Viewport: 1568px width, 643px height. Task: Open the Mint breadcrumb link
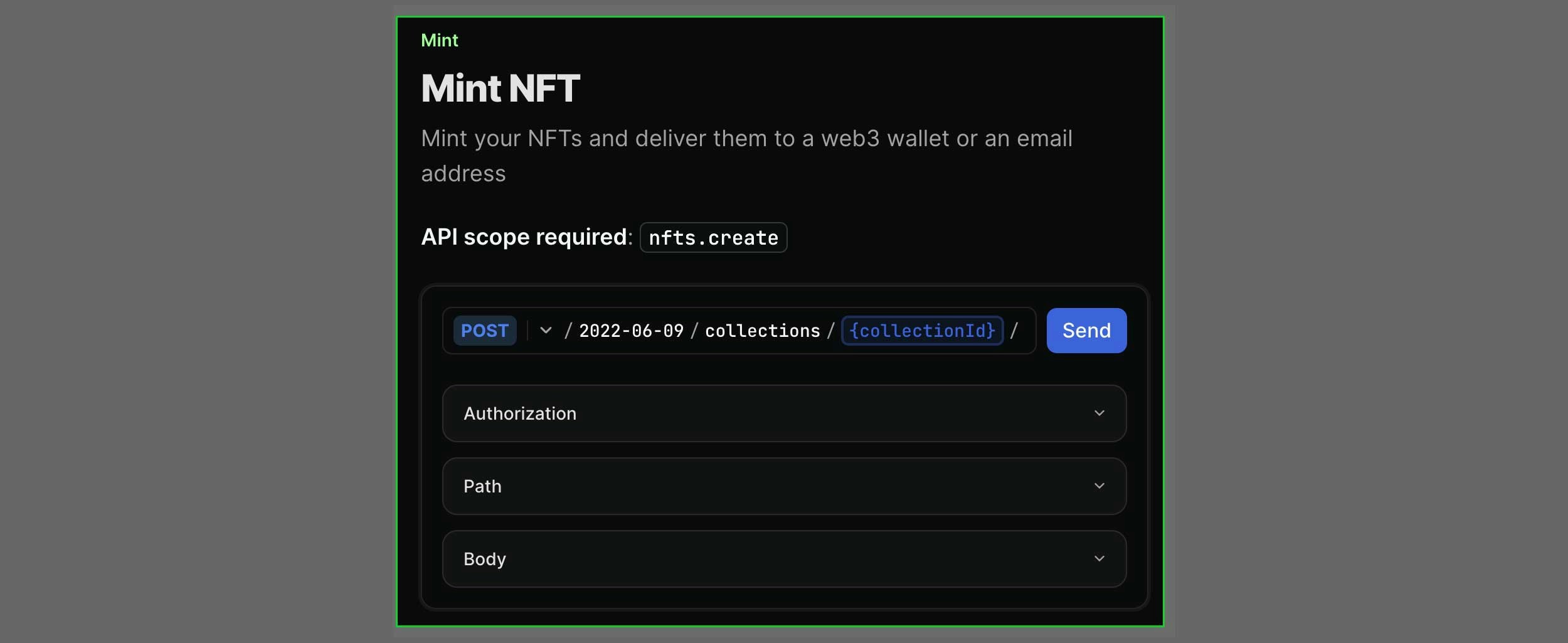tap(439, 40)
